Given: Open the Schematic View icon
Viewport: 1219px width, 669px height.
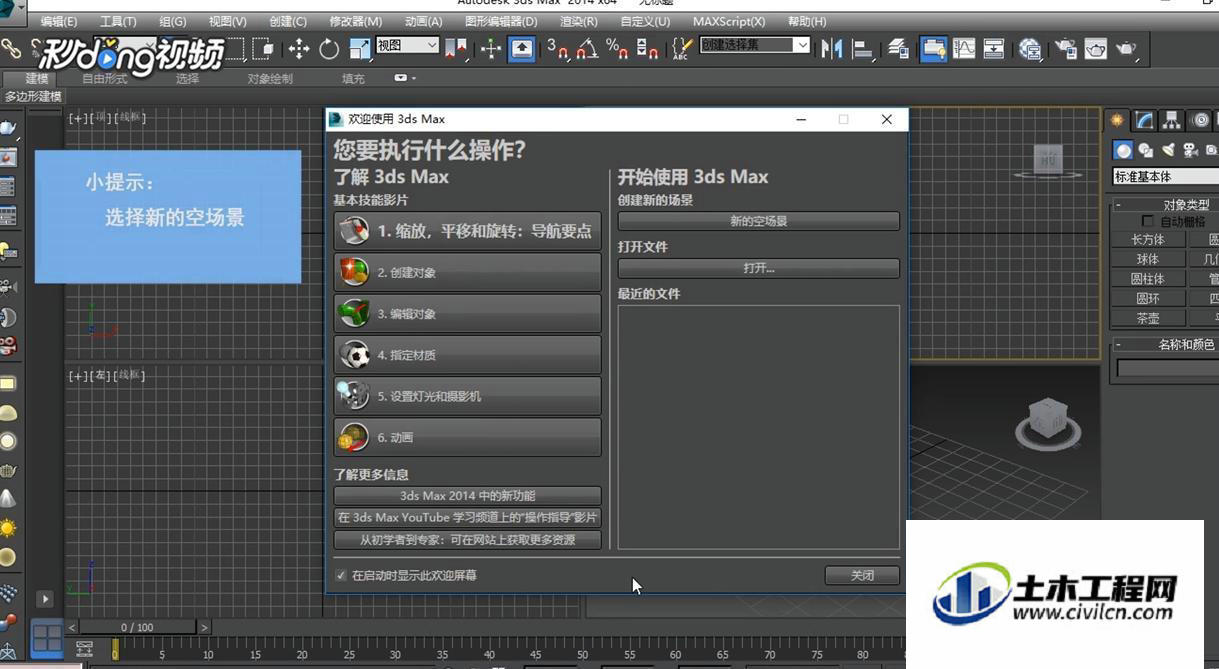Looking at the screenshot, I should click(994, 48).
